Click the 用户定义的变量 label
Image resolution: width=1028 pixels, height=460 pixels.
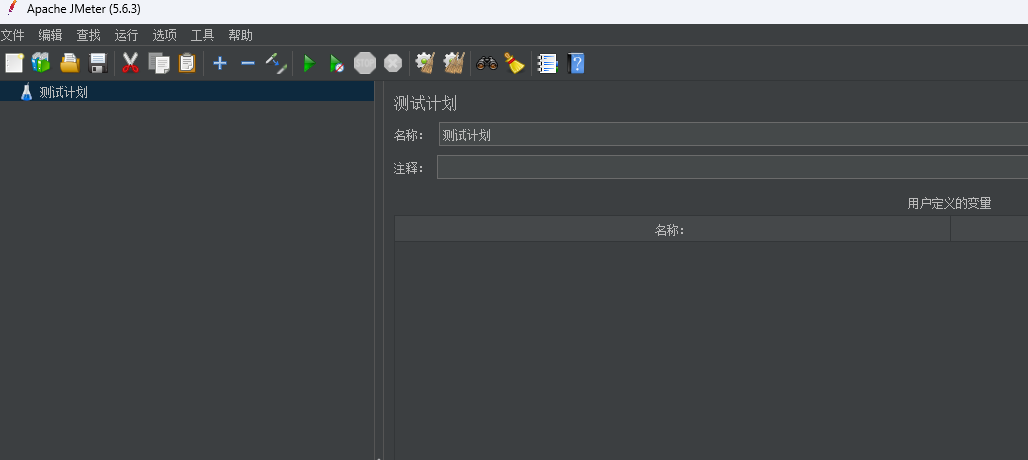[949, 204]
